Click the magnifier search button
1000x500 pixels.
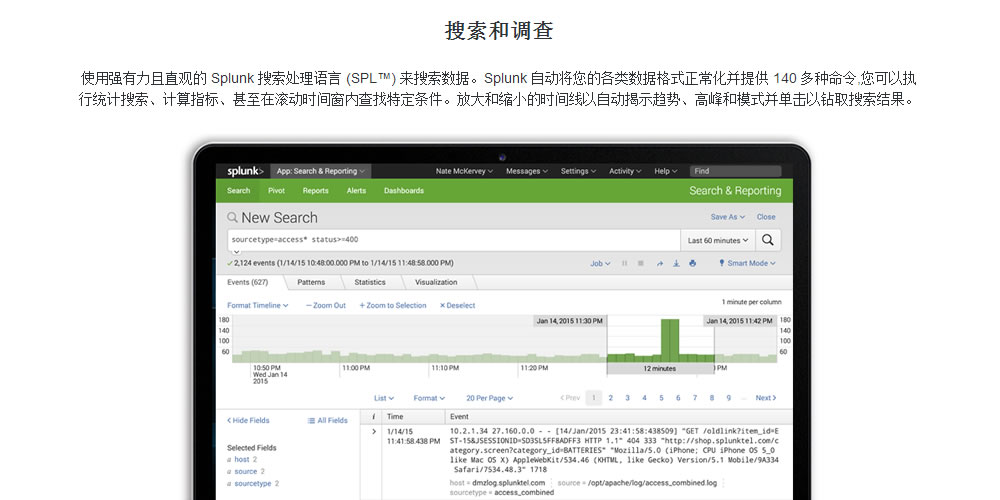point(768,240)
